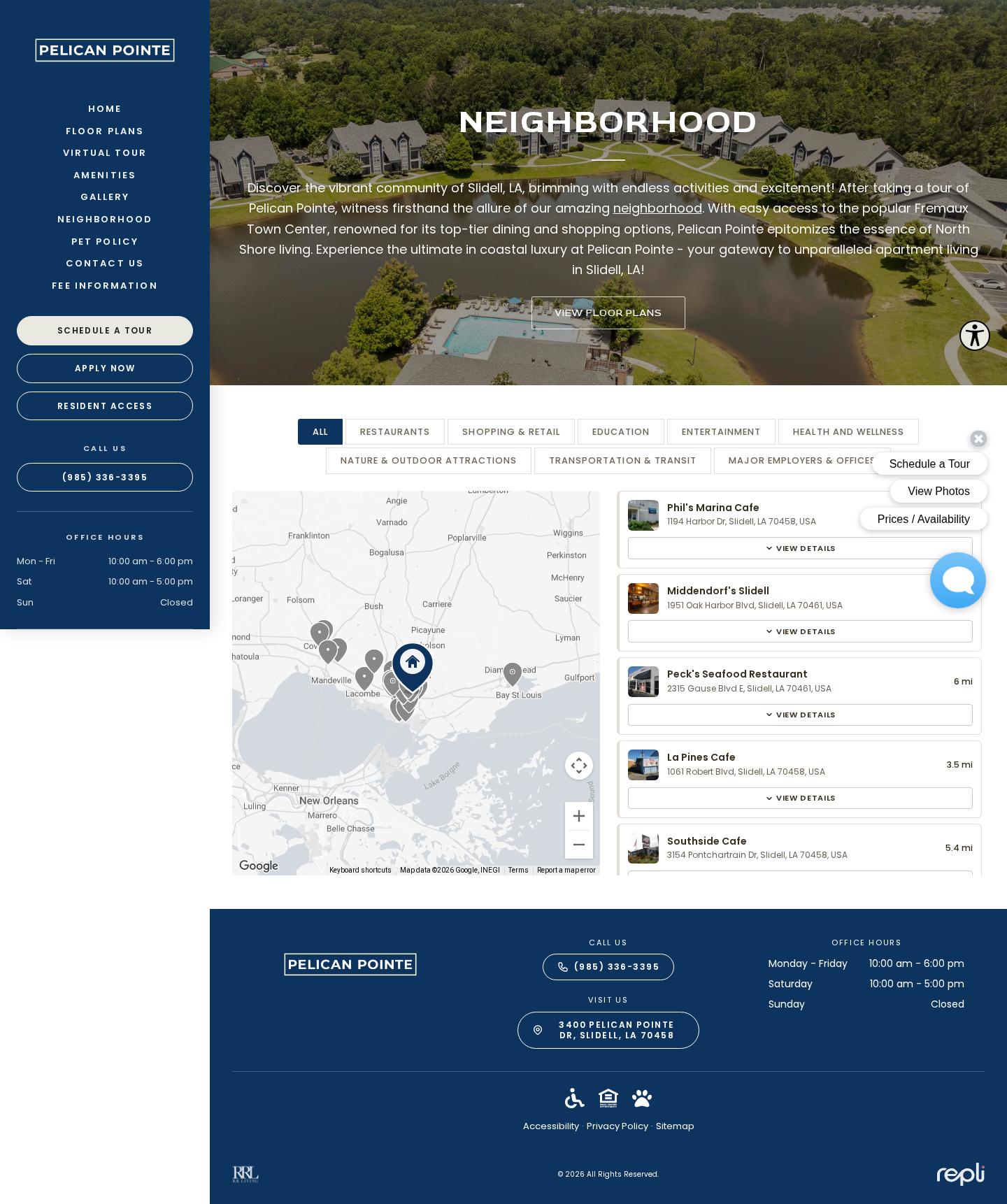Call the sidebar phone number button
This screenshot has height=1204, width=1007.
(105, 478)
